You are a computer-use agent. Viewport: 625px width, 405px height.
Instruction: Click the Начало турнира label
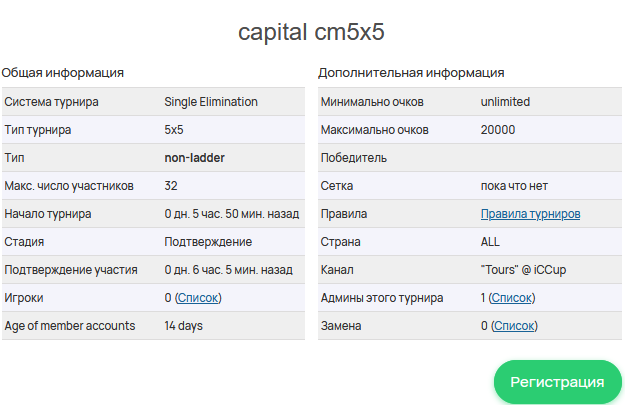(x=48, y=214)
